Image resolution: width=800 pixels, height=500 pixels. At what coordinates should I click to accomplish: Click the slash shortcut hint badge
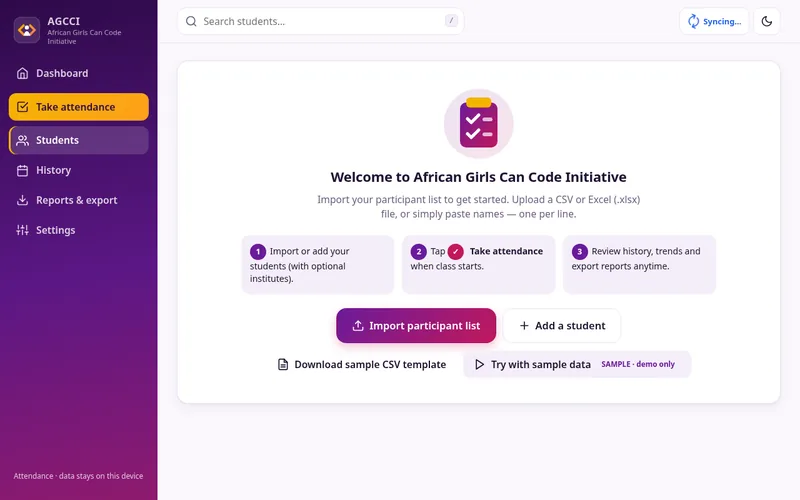451,21
